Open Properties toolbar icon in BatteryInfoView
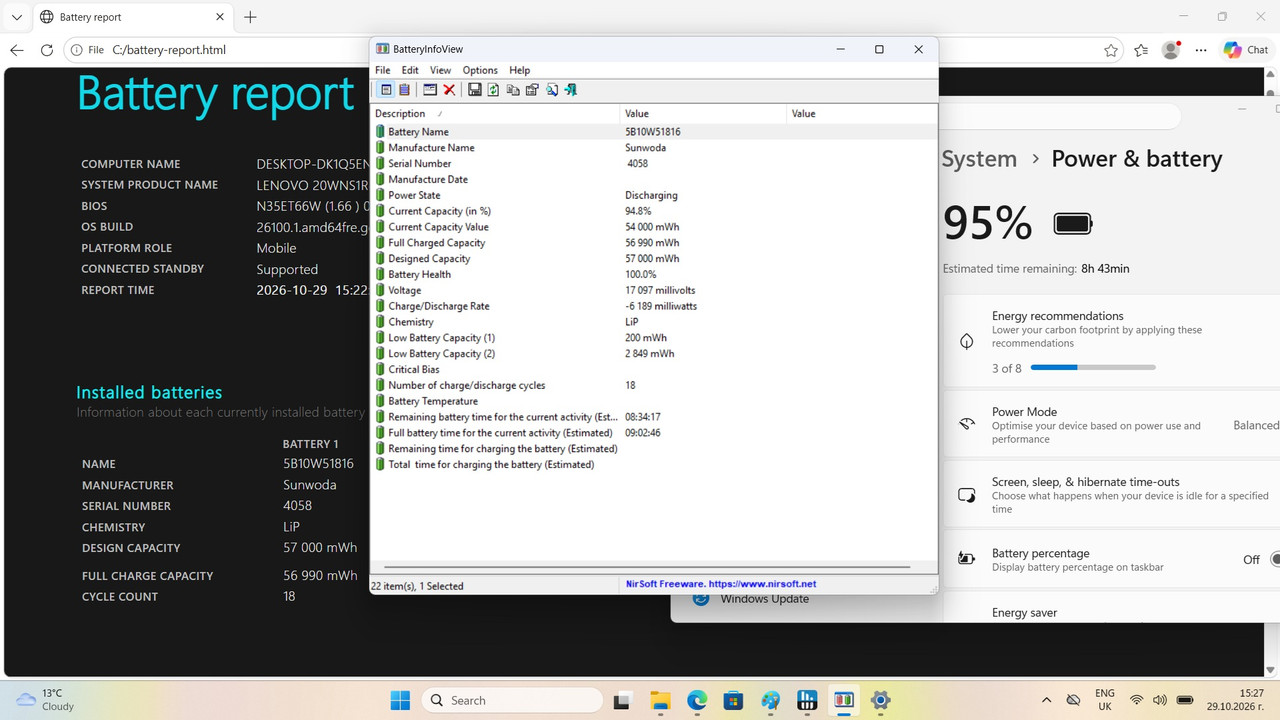This screenshot has height=720, width=1280. [532, 90]
